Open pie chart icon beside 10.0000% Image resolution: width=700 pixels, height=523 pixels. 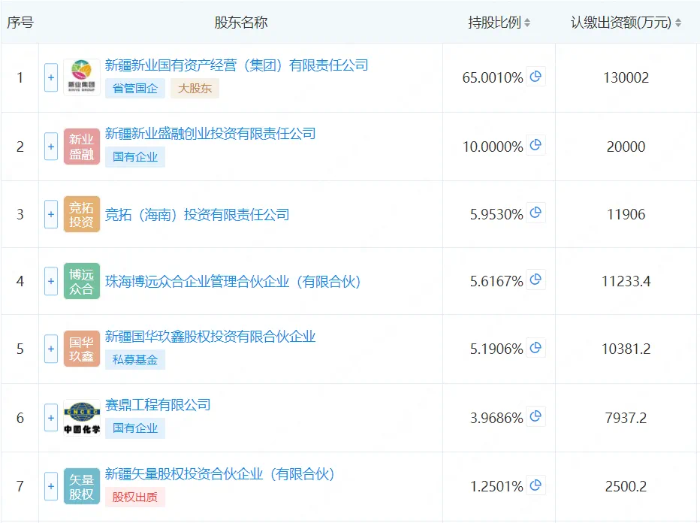pos(535,145)
